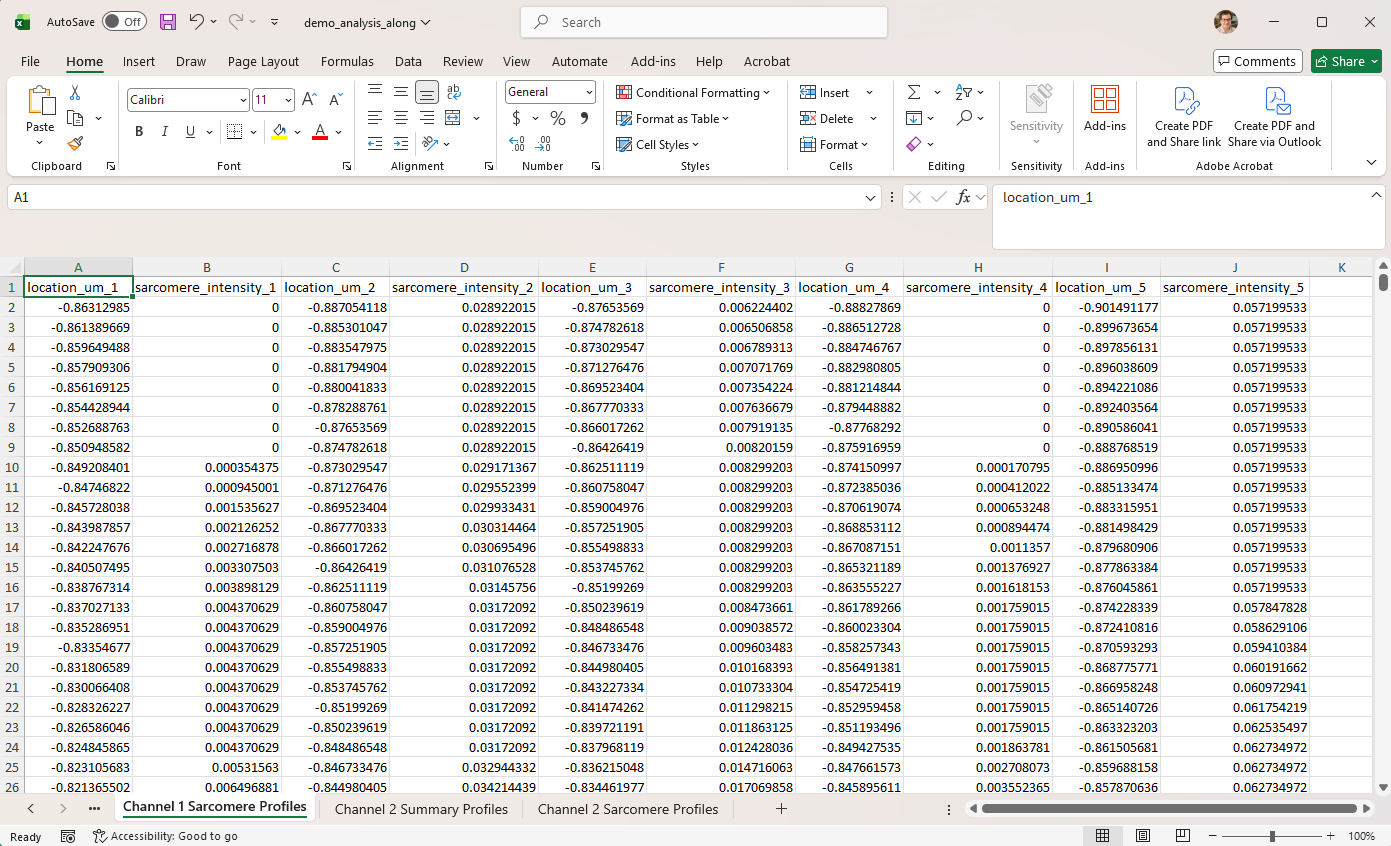Select column D header
Viewport: 1391px width, 846px height.
pos(464,267)
